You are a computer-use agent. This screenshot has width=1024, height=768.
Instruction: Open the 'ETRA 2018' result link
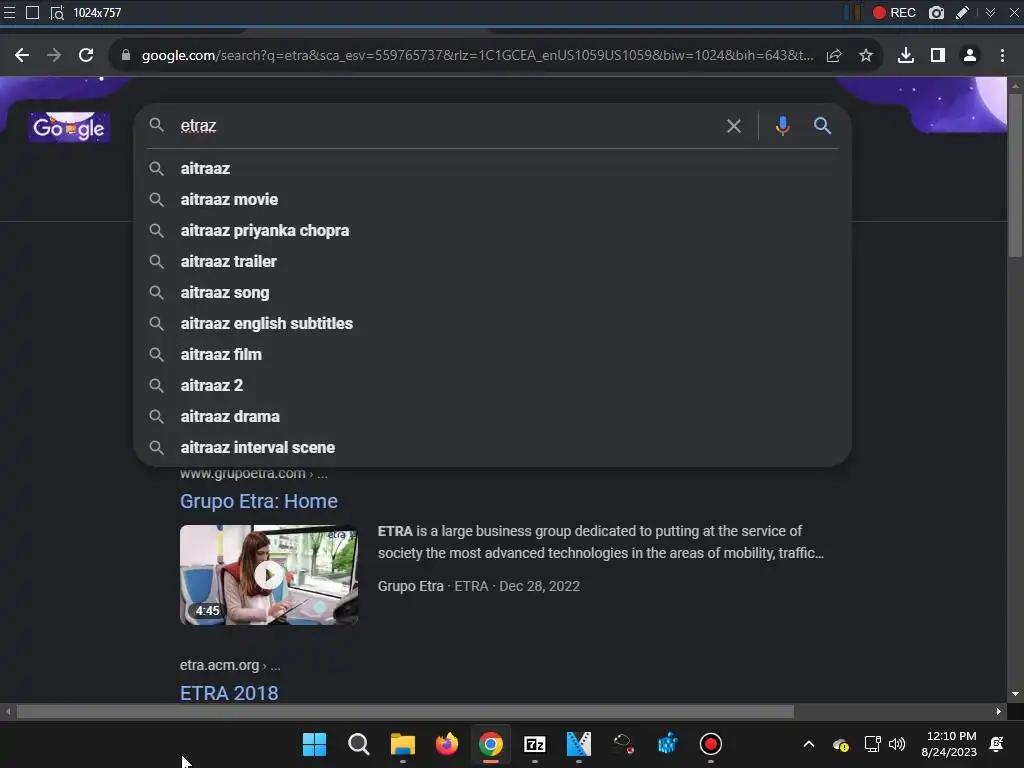[229, 693]
